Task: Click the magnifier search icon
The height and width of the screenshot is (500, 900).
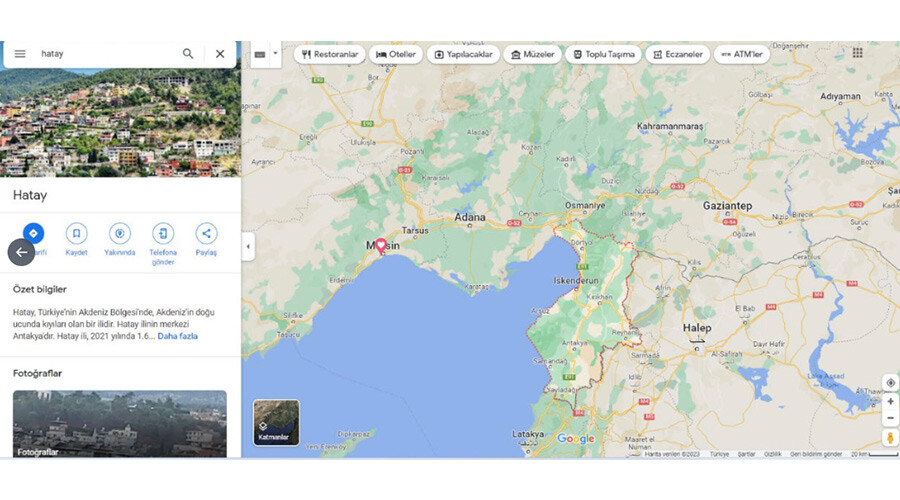Action: point(188,53)
